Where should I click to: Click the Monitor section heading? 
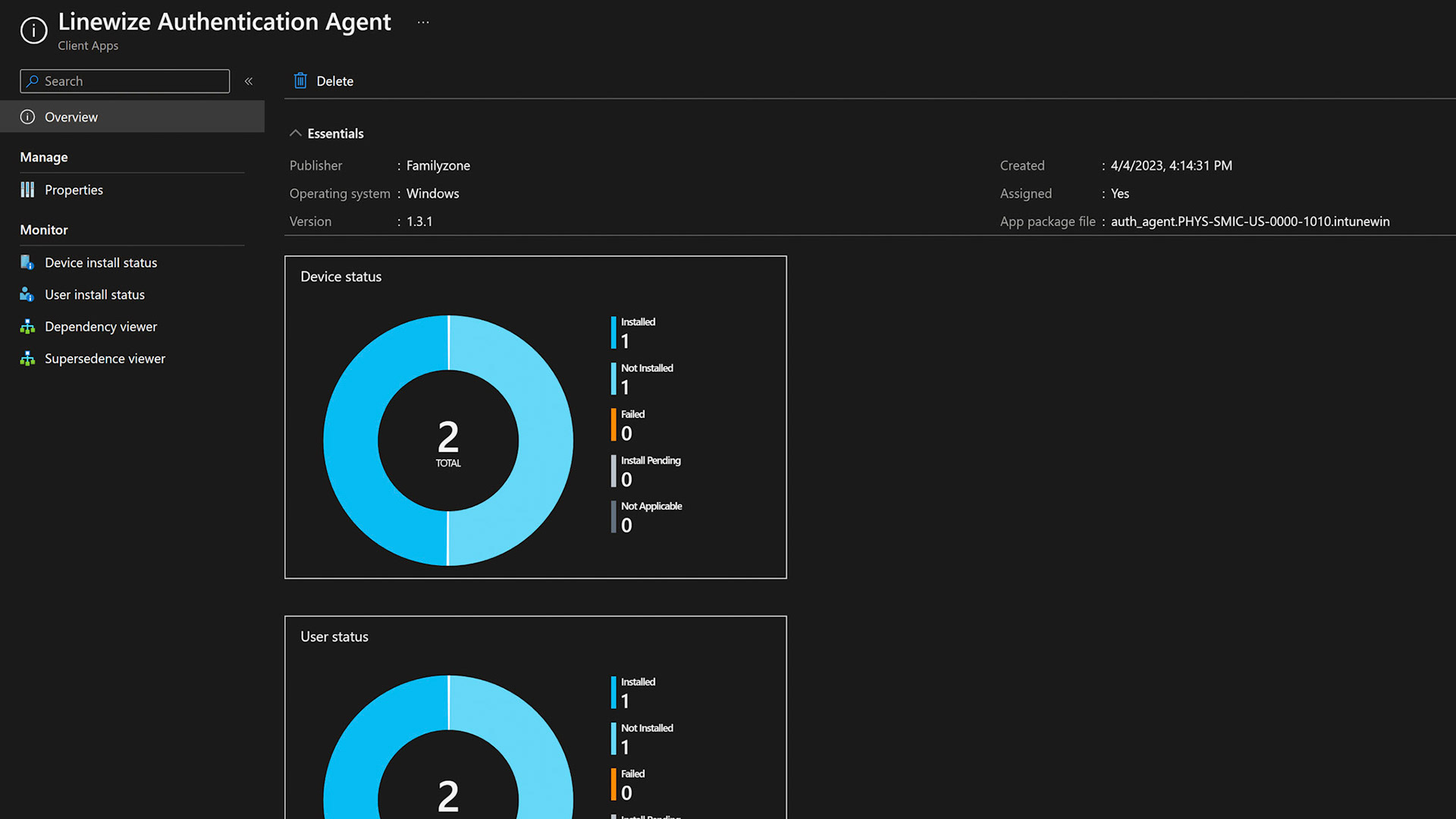44,230
